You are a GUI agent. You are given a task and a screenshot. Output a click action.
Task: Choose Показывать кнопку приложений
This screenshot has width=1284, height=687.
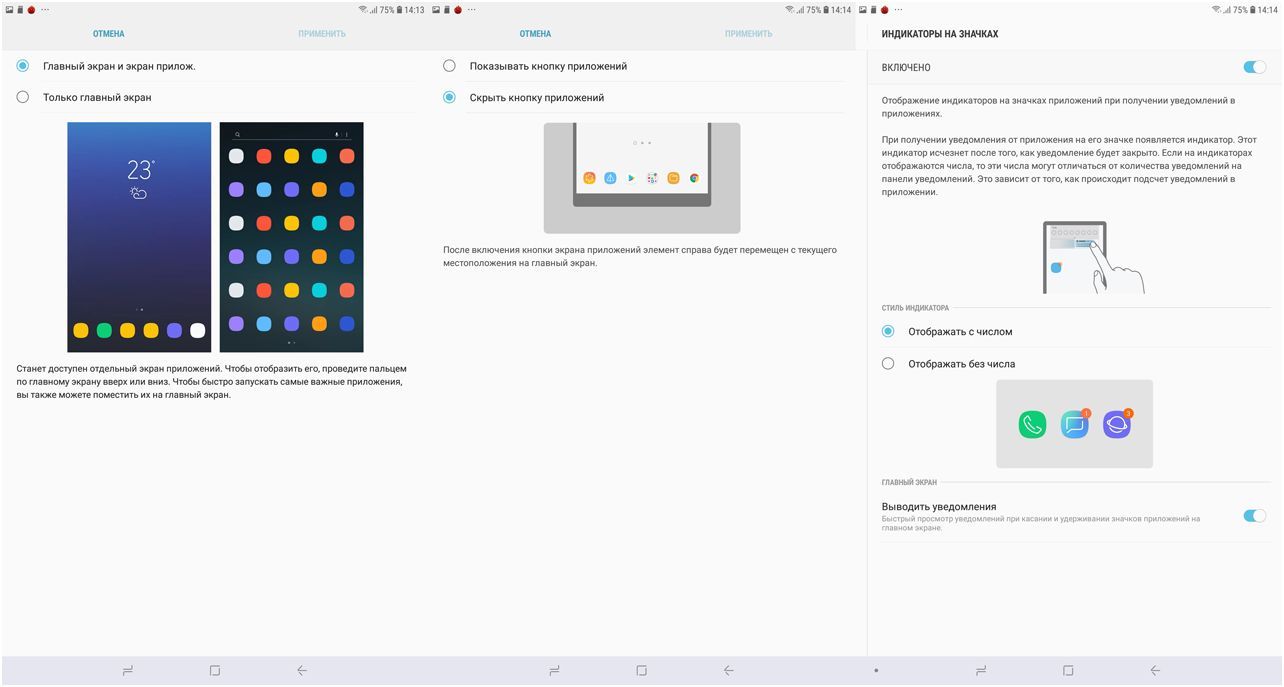[450, 65]
